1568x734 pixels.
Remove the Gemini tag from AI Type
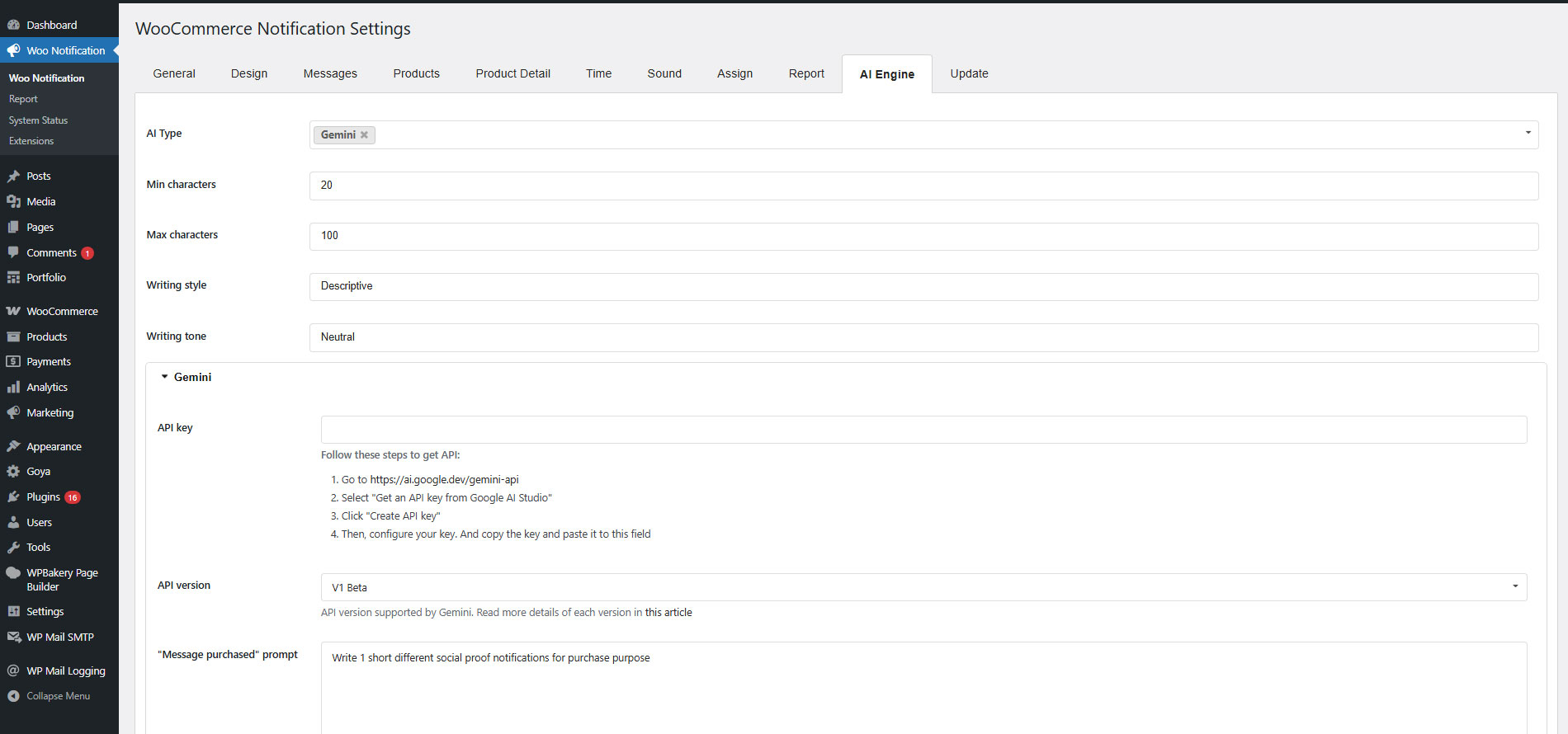(364, 135)
